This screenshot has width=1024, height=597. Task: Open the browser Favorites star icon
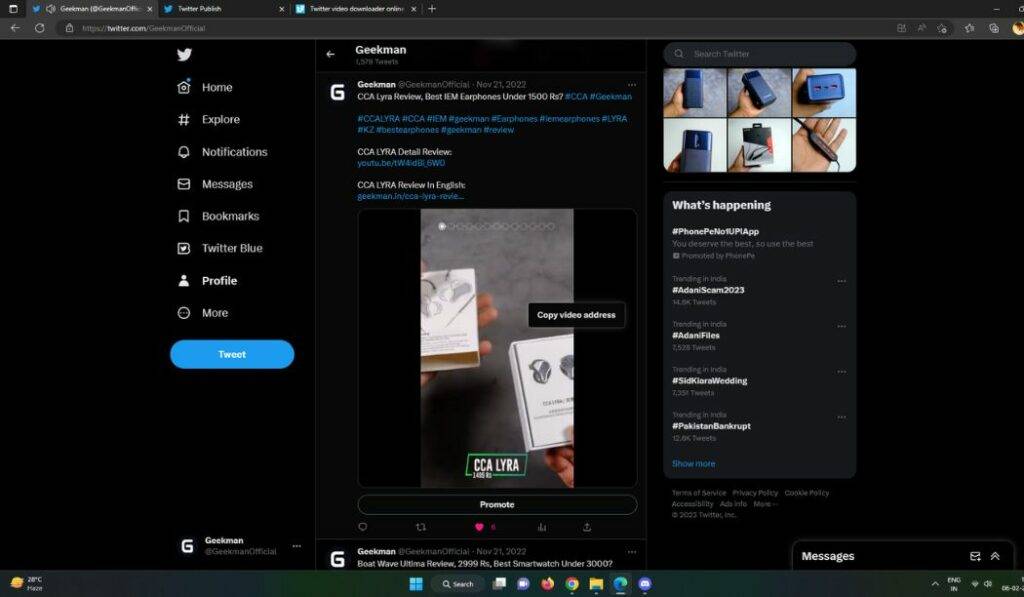pyautogui.click(x=970, y=28)
